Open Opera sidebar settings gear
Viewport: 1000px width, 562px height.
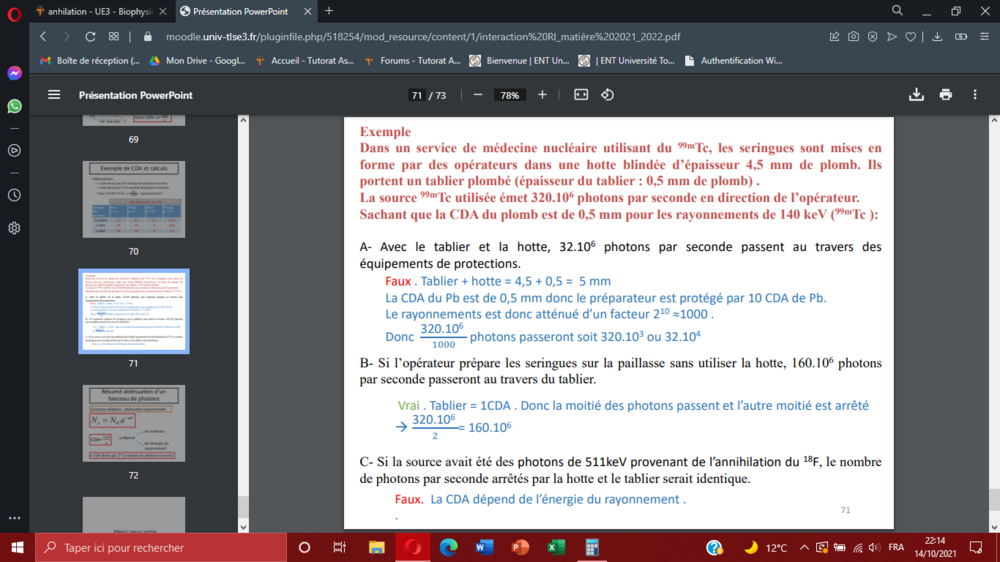(x=14, y=228)
